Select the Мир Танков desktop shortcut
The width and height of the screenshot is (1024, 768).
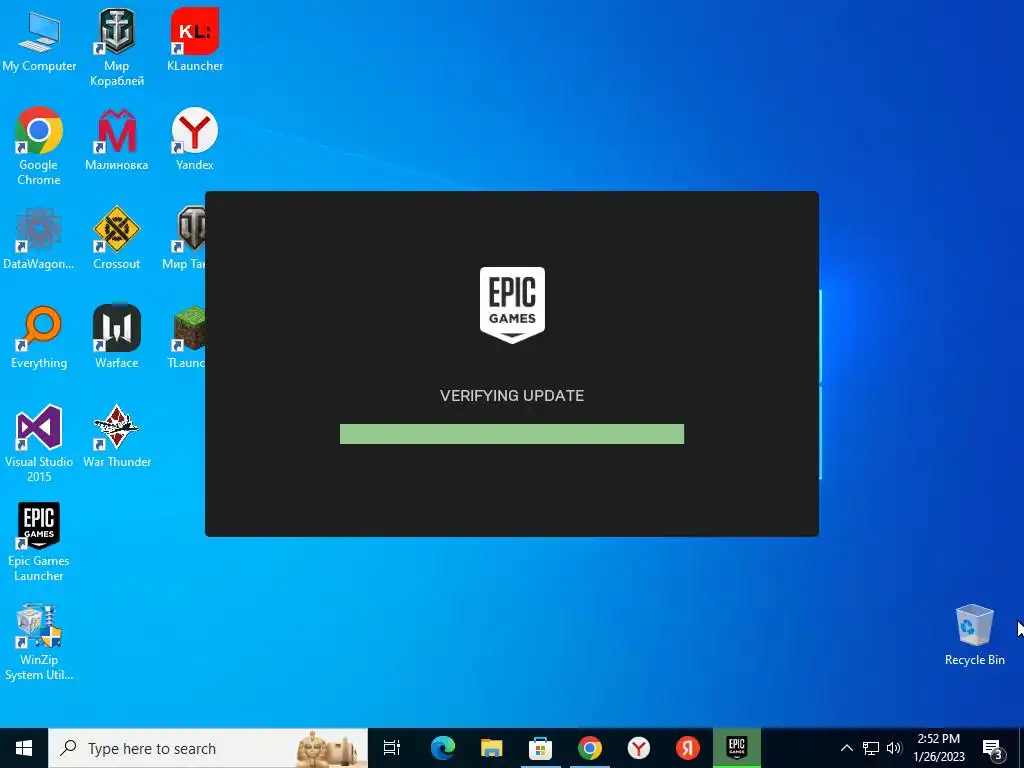pos(184,238)
